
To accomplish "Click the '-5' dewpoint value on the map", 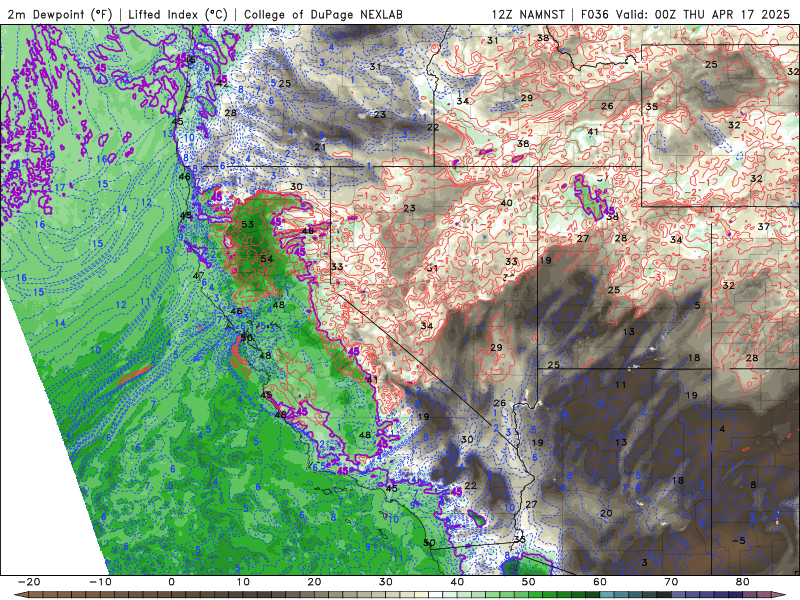I will tap(739, 541).
